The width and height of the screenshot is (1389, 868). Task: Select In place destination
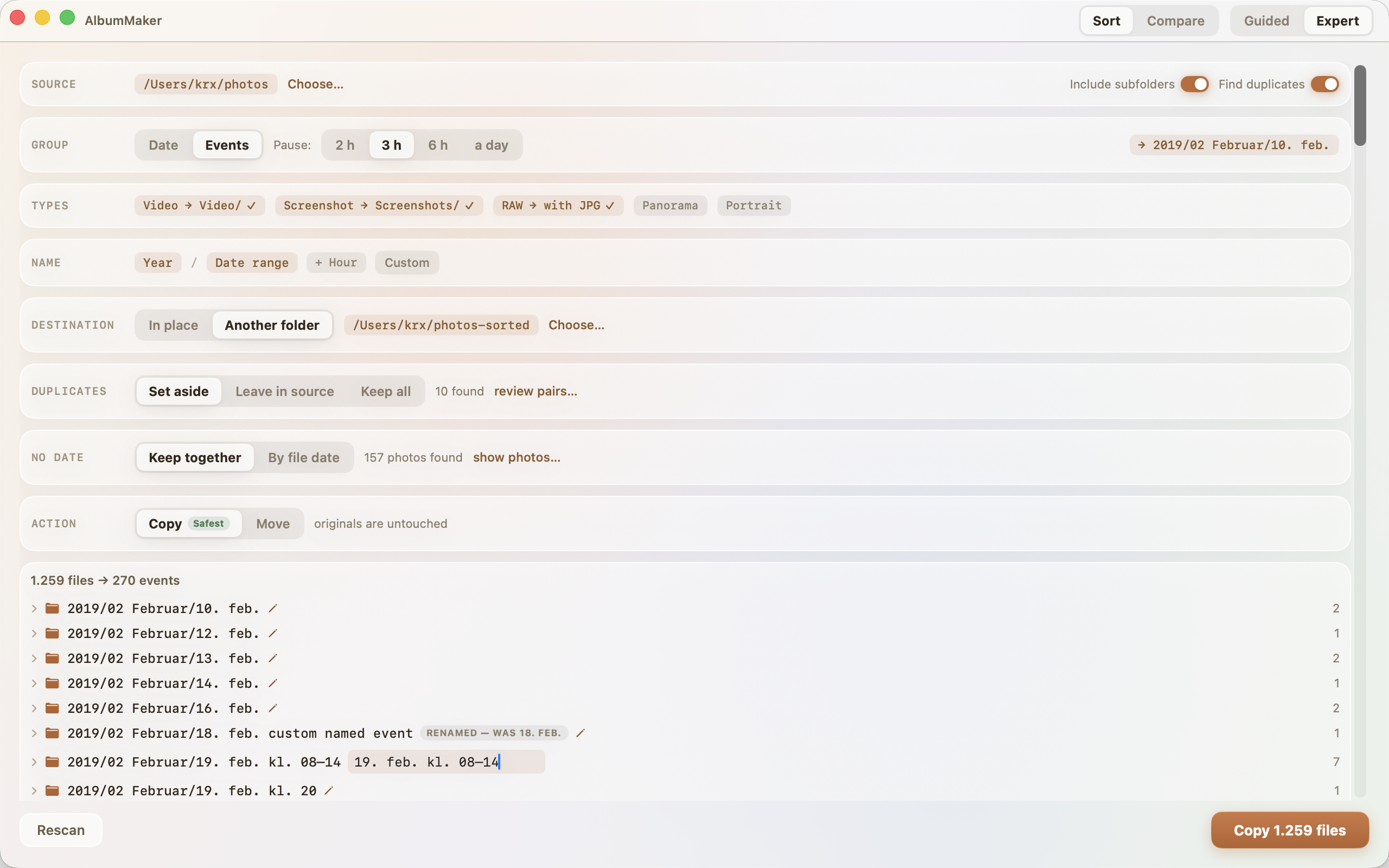tap(173, 325)
